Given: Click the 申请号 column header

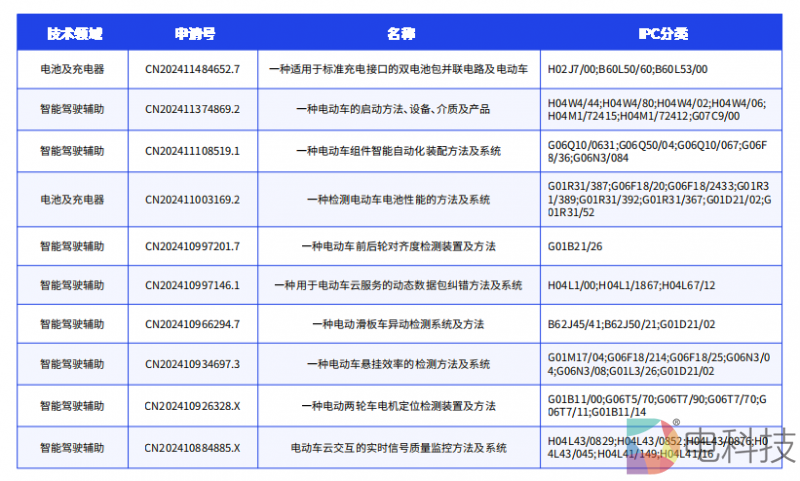Looking at the screenshot, I should click(x=194, y=33).
